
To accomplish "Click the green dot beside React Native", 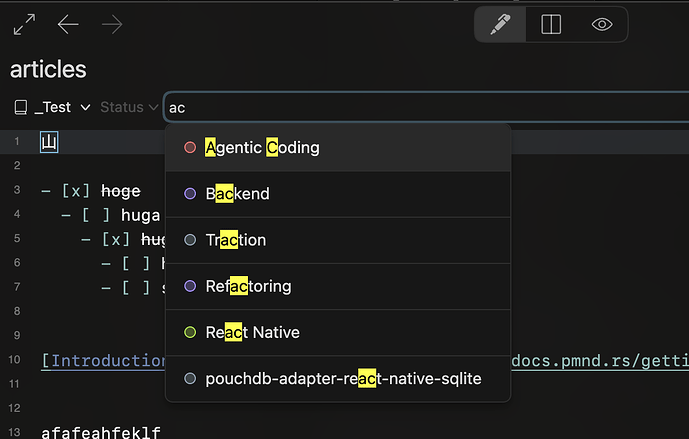I will coord(190,332).
